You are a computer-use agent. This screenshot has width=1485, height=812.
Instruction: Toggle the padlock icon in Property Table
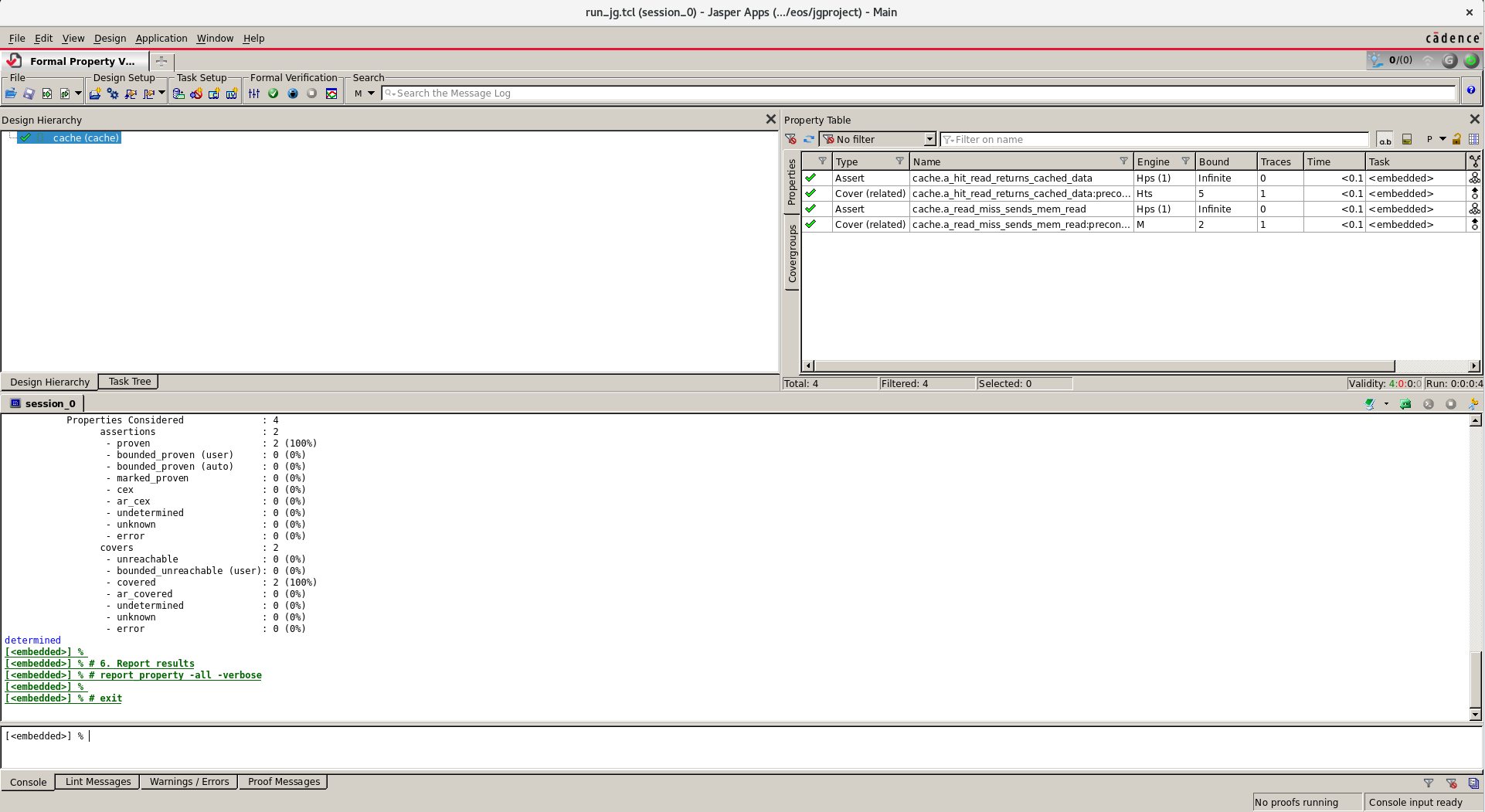tap(1456, 139)
